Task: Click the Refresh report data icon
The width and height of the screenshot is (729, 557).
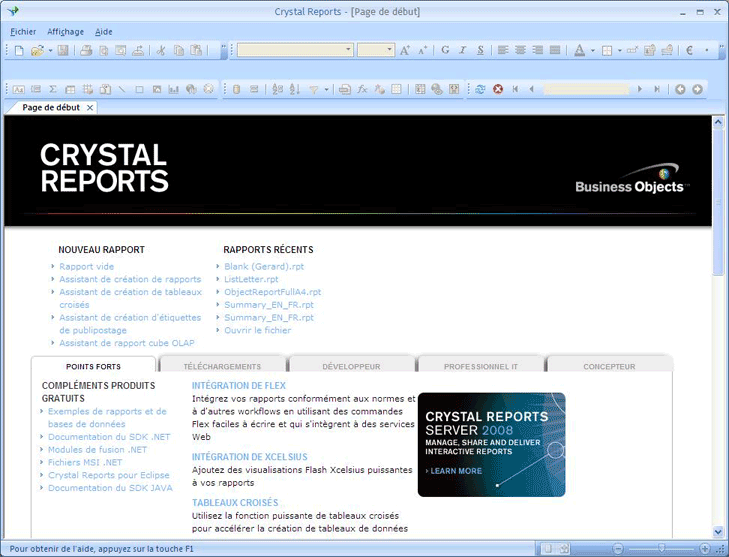Action: coord(480,89)
